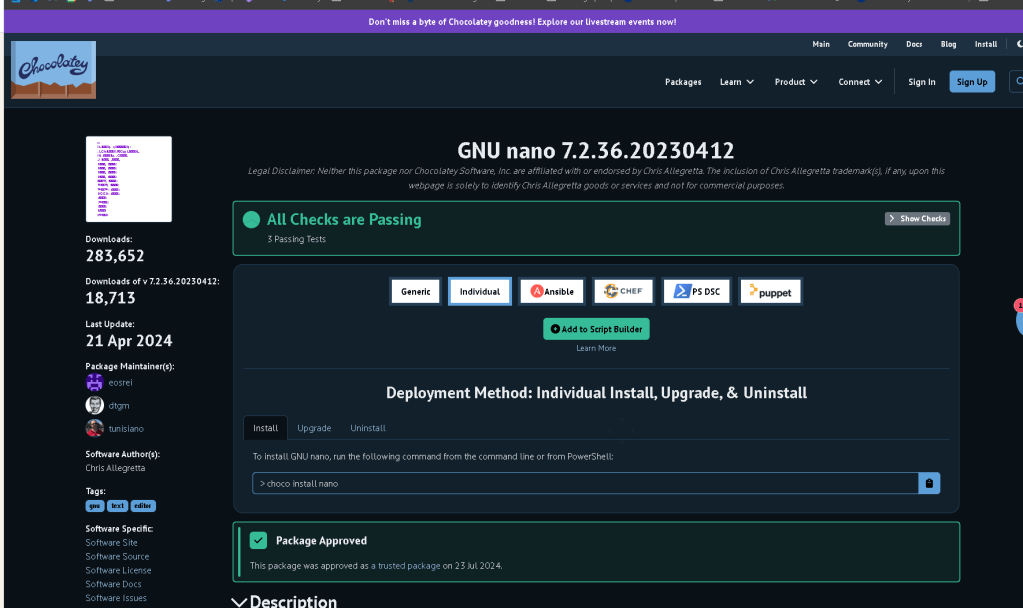Click the 3 Passing Tests text
Viewport: 1023px width, 608px height.
pyautogui.click(x=296, y=239)
